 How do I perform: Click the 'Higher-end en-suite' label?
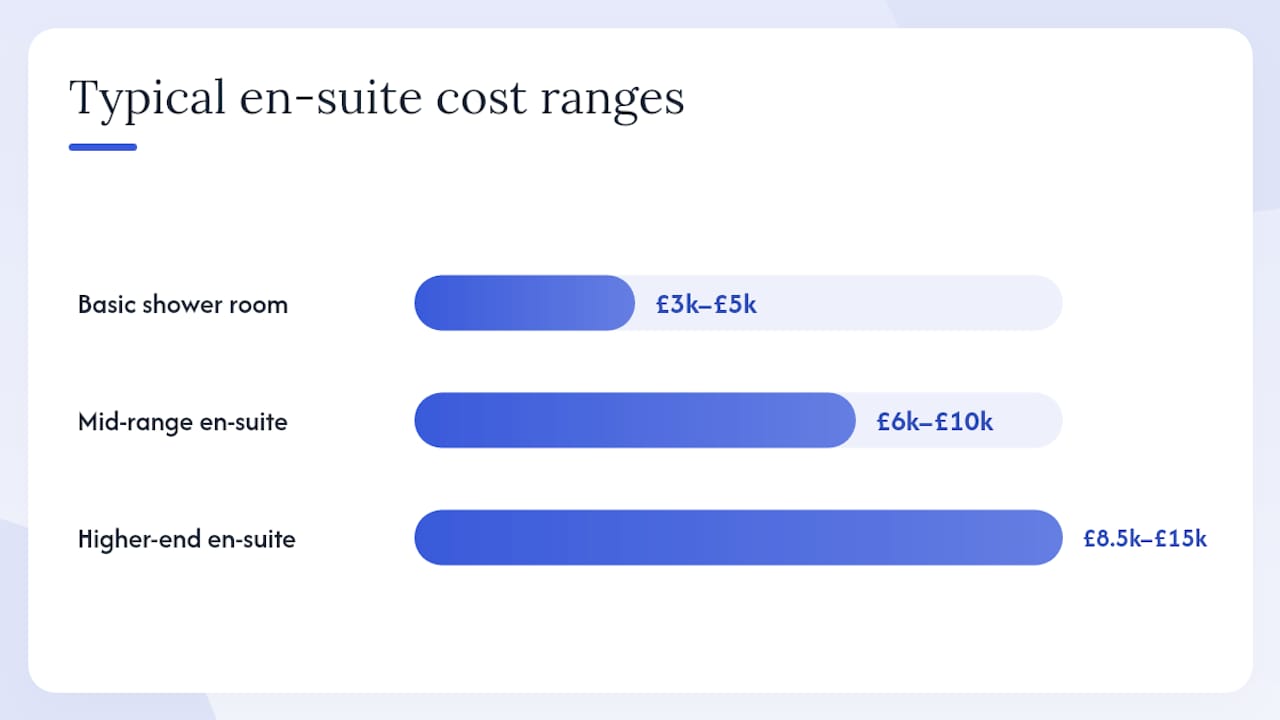(187, 540)
